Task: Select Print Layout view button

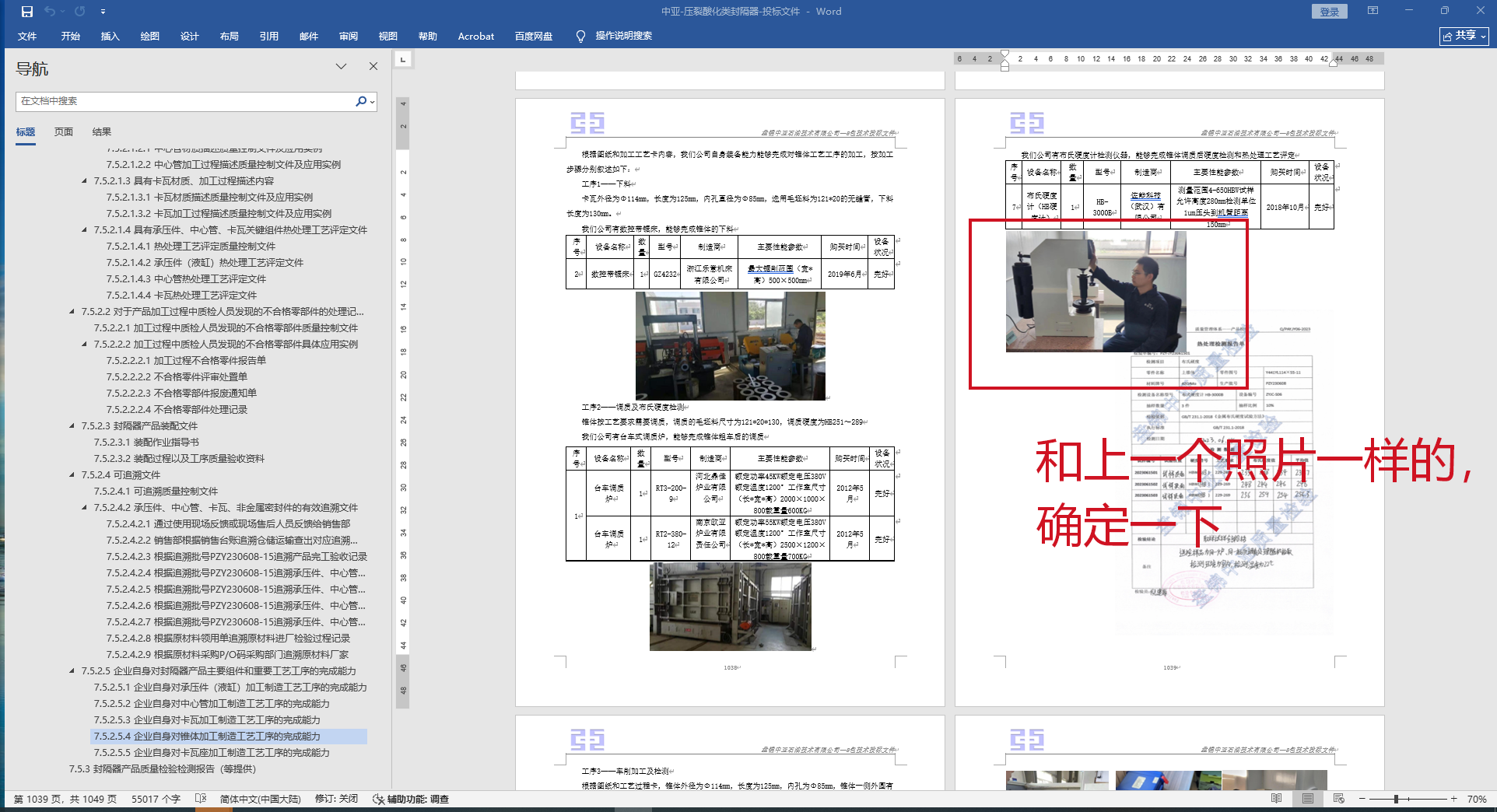Action: 1307,799
